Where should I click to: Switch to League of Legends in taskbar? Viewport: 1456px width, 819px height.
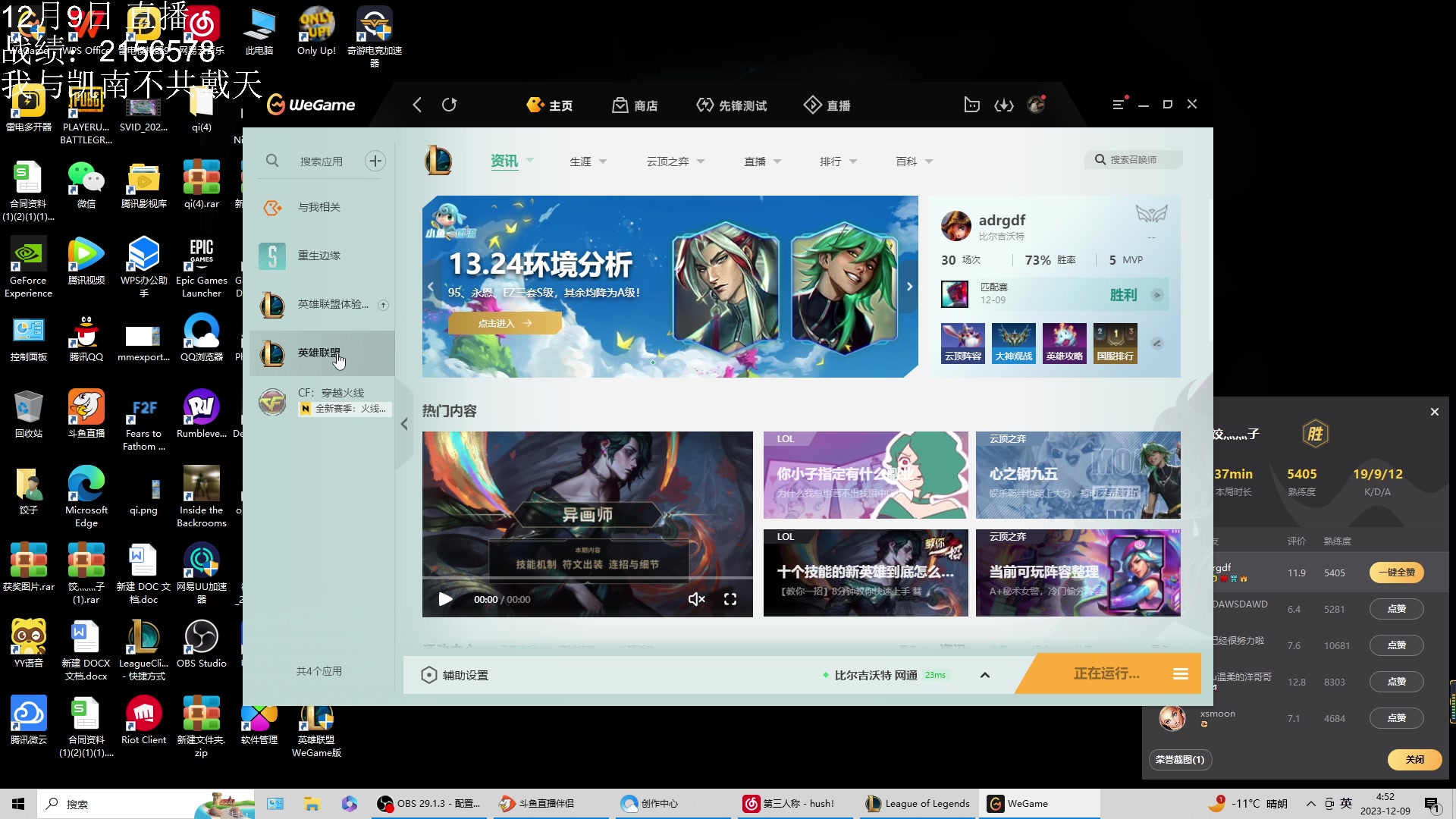pyautogui.click(x=918, y=804)
